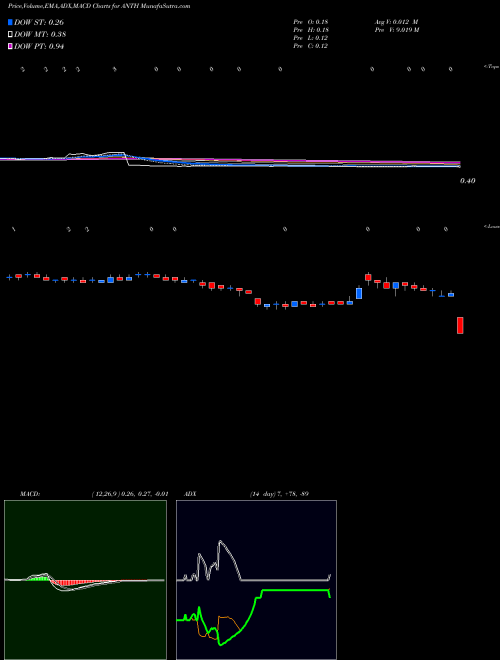Select the 'Pre O: 0.18' open value

[311, 22]
